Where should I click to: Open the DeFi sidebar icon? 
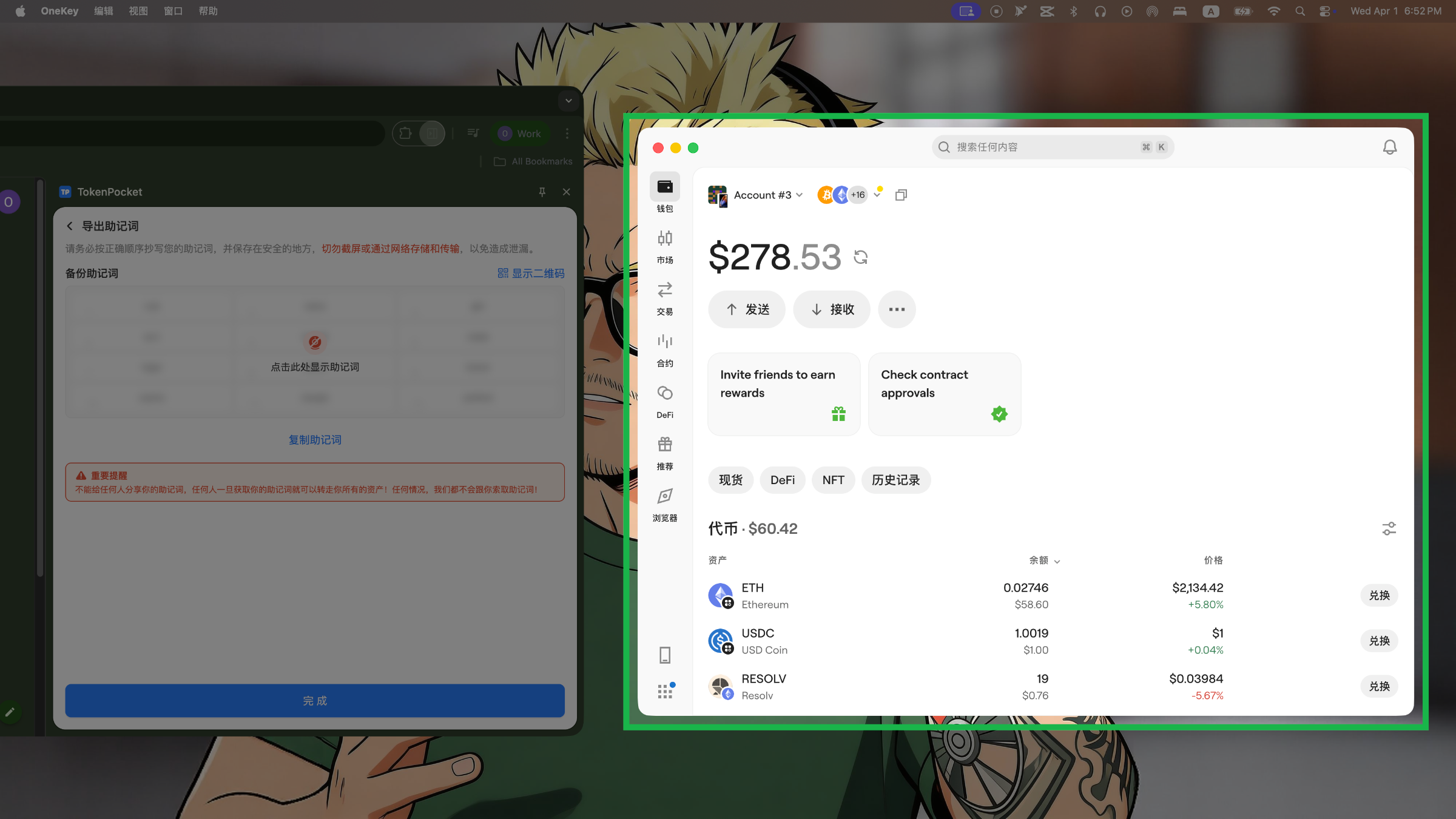[x=665, y=393]
